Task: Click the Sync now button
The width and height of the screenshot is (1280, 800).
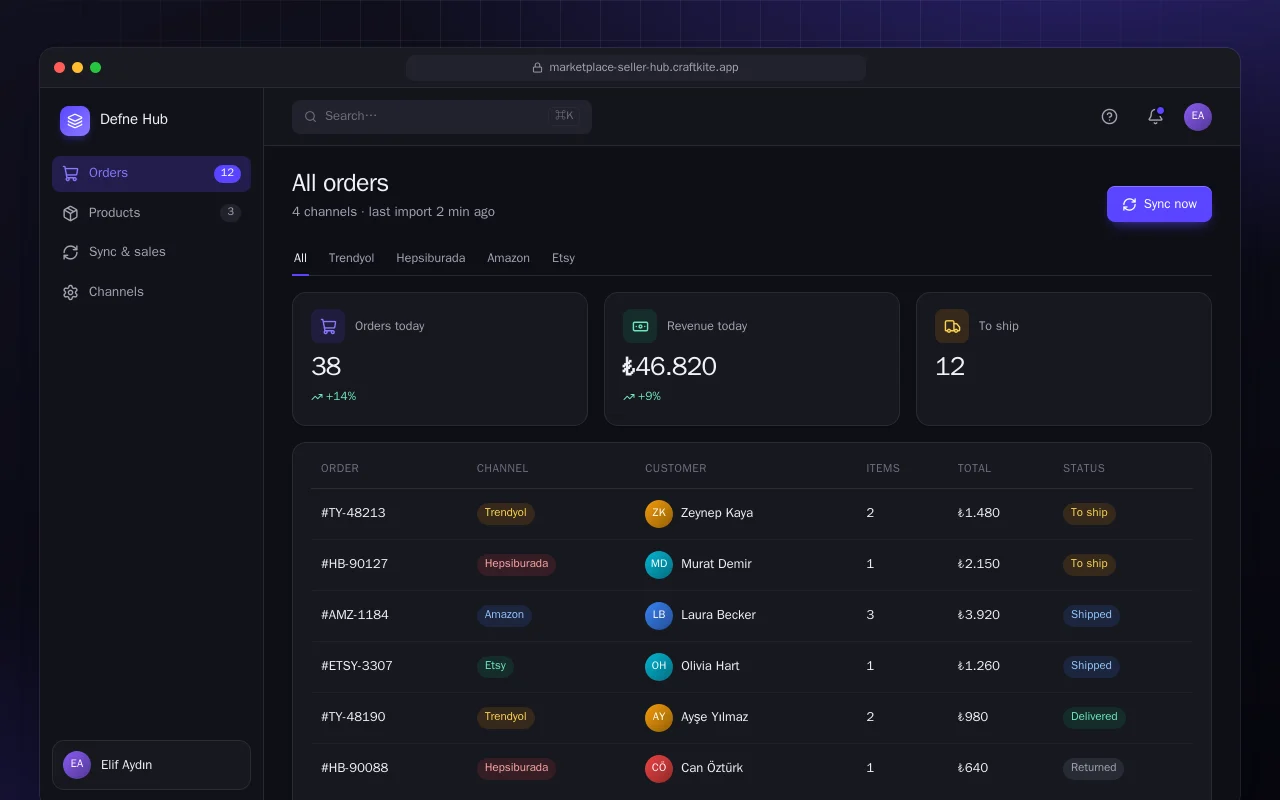Action: pos(1159,204)
